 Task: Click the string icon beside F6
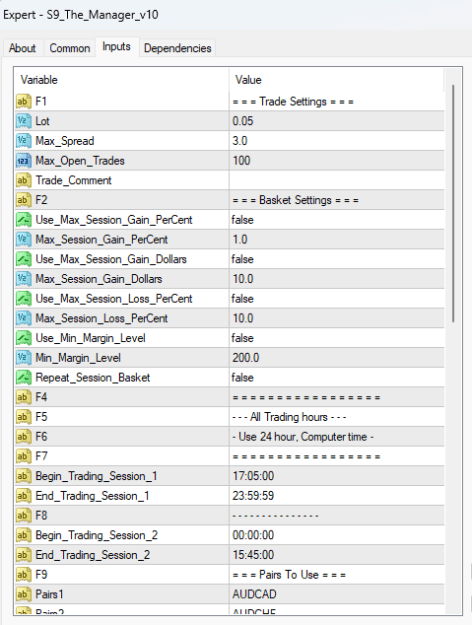click(x=24, y=436)
